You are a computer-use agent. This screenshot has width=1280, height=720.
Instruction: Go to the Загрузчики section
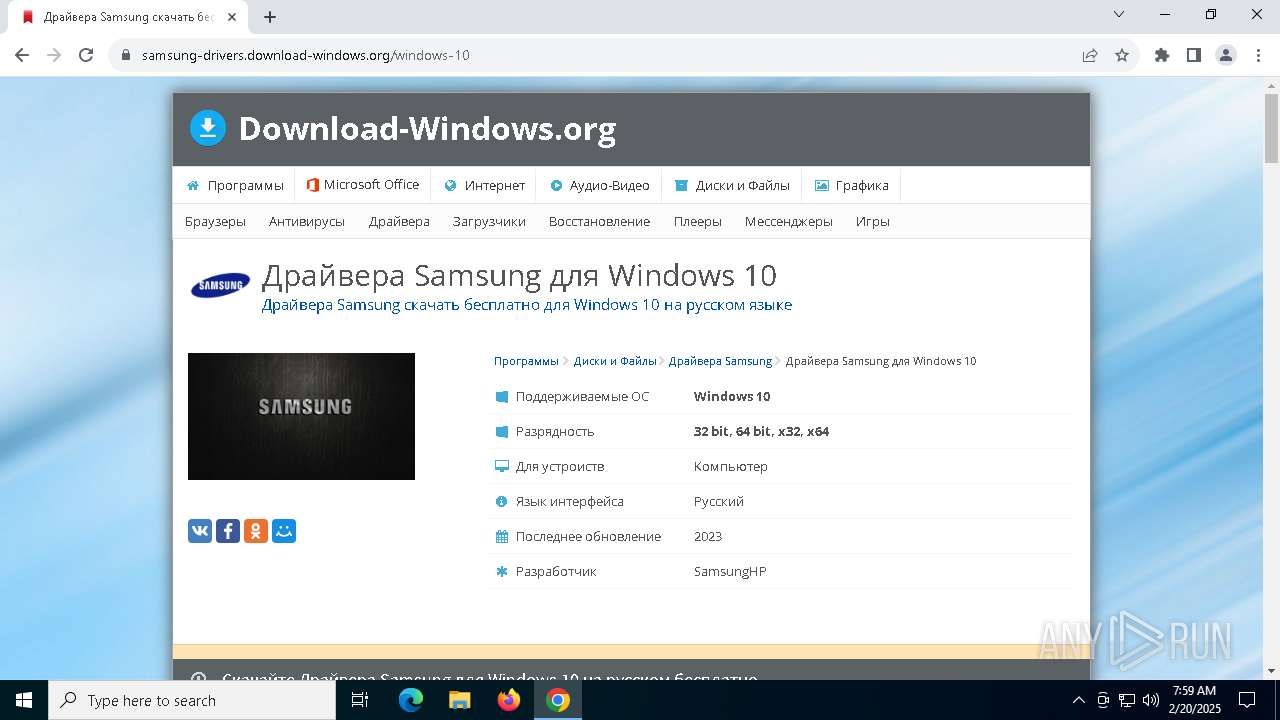(x=489, y=221)
